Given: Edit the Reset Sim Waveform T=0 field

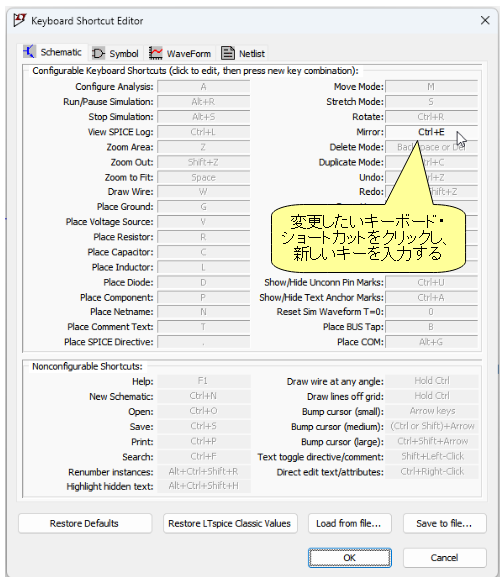Looking at the screenshot, I should tap(431, 312).
